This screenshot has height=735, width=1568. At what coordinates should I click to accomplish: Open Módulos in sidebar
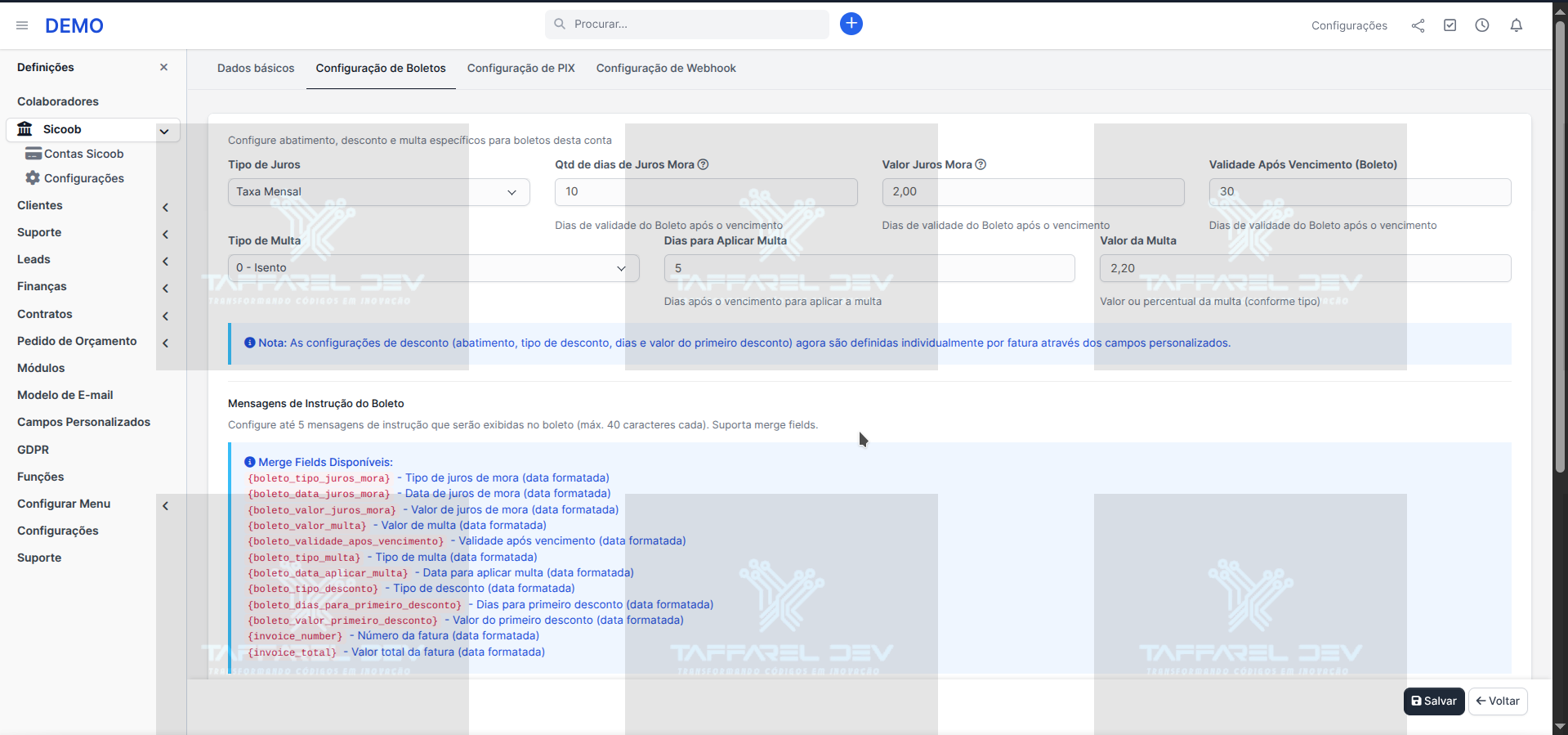coord(41,368)
